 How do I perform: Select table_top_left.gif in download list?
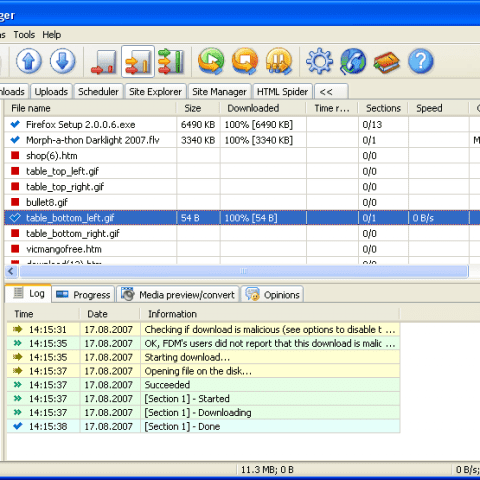click(x=62, y=171)
